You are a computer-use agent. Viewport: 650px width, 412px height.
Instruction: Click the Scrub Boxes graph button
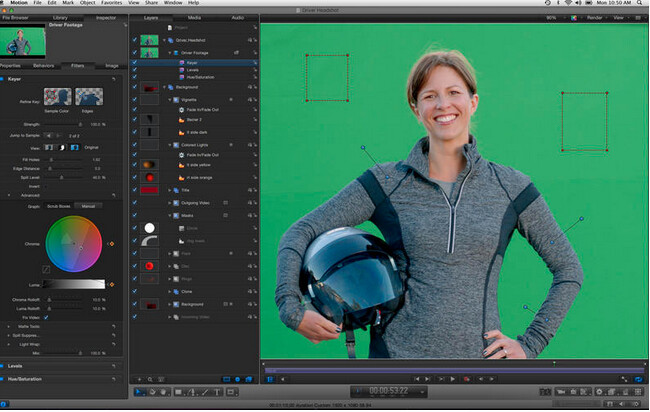[x=60, y=205]
